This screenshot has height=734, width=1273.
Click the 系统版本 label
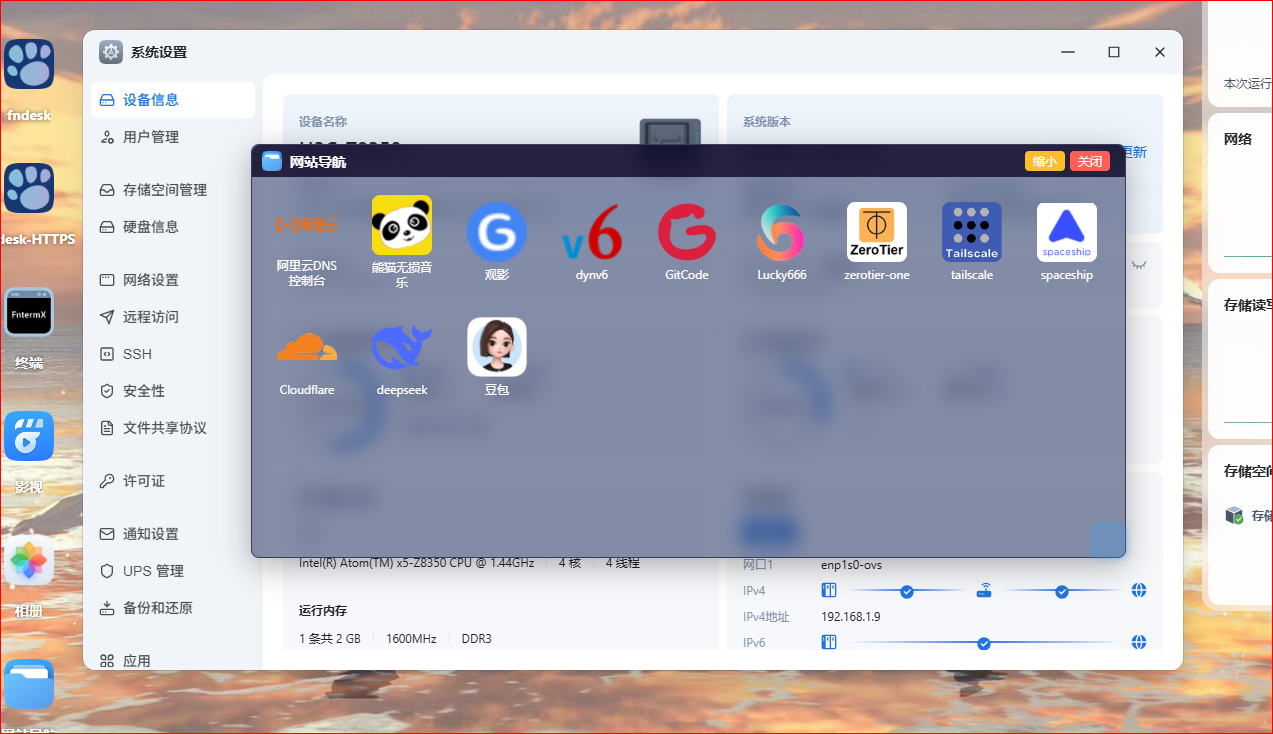tap(767, 121)
